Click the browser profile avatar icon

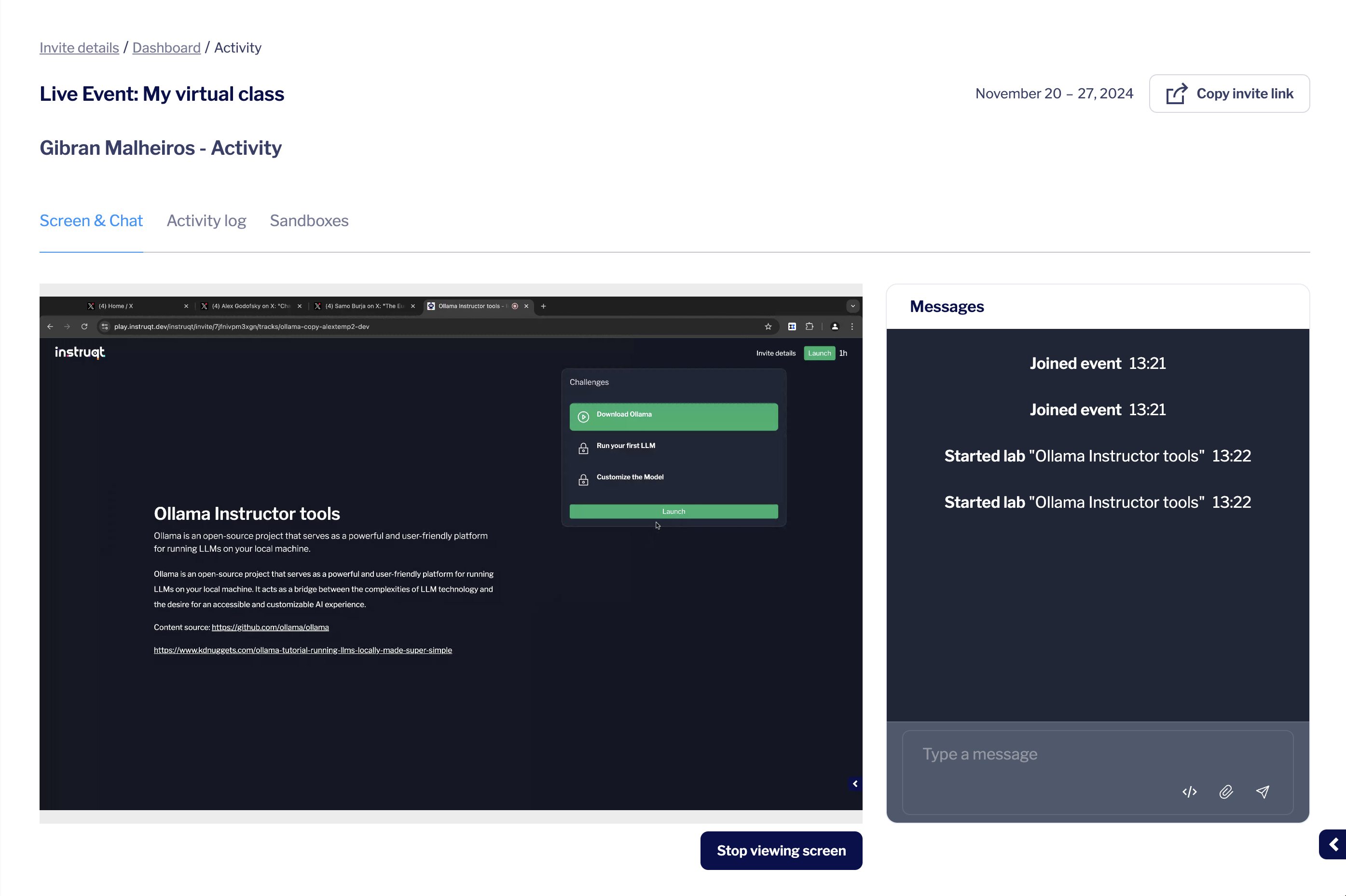(x=835, y=326)
